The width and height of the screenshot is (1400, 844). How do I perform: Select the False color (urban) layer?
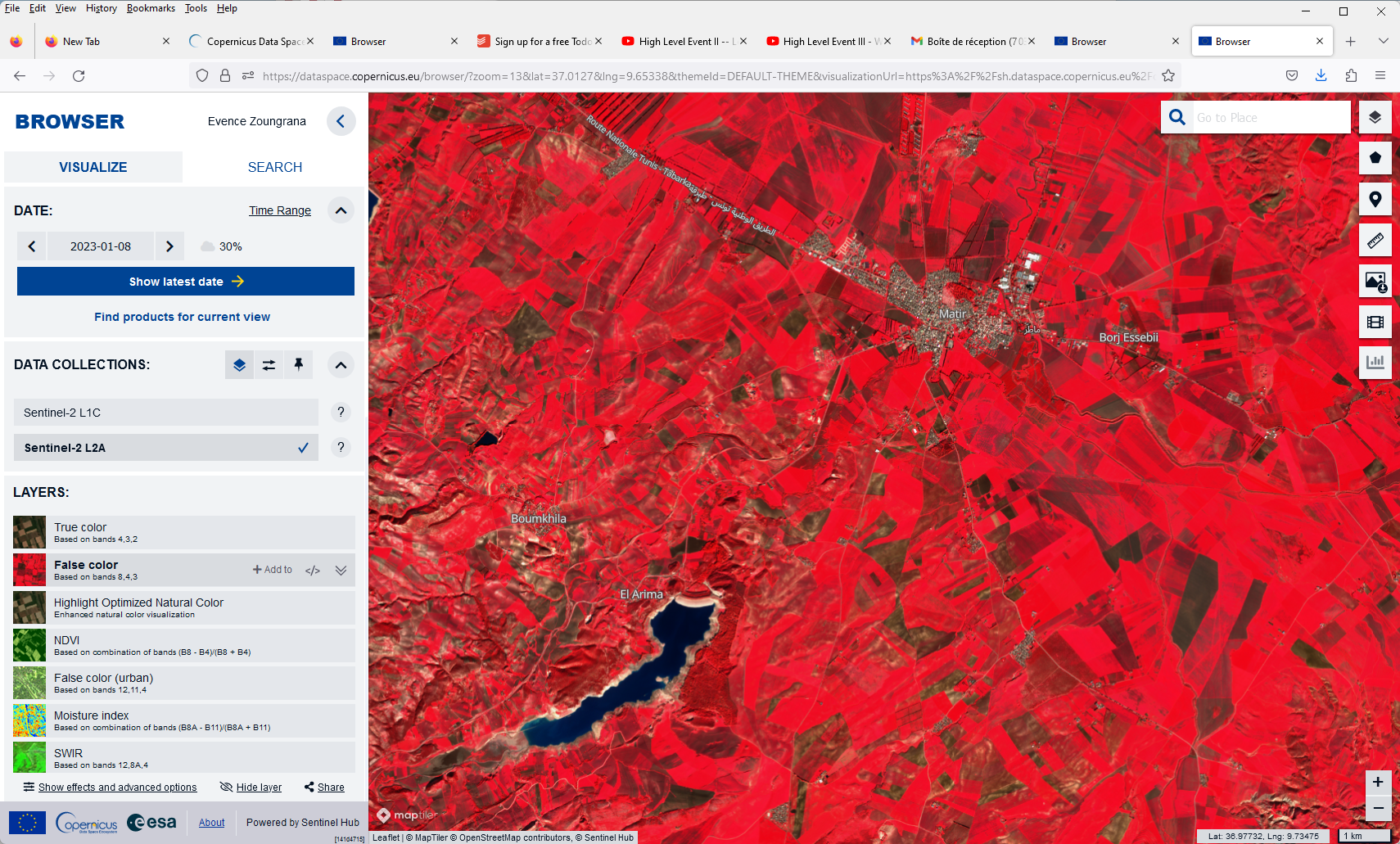[x=184, y=683]
